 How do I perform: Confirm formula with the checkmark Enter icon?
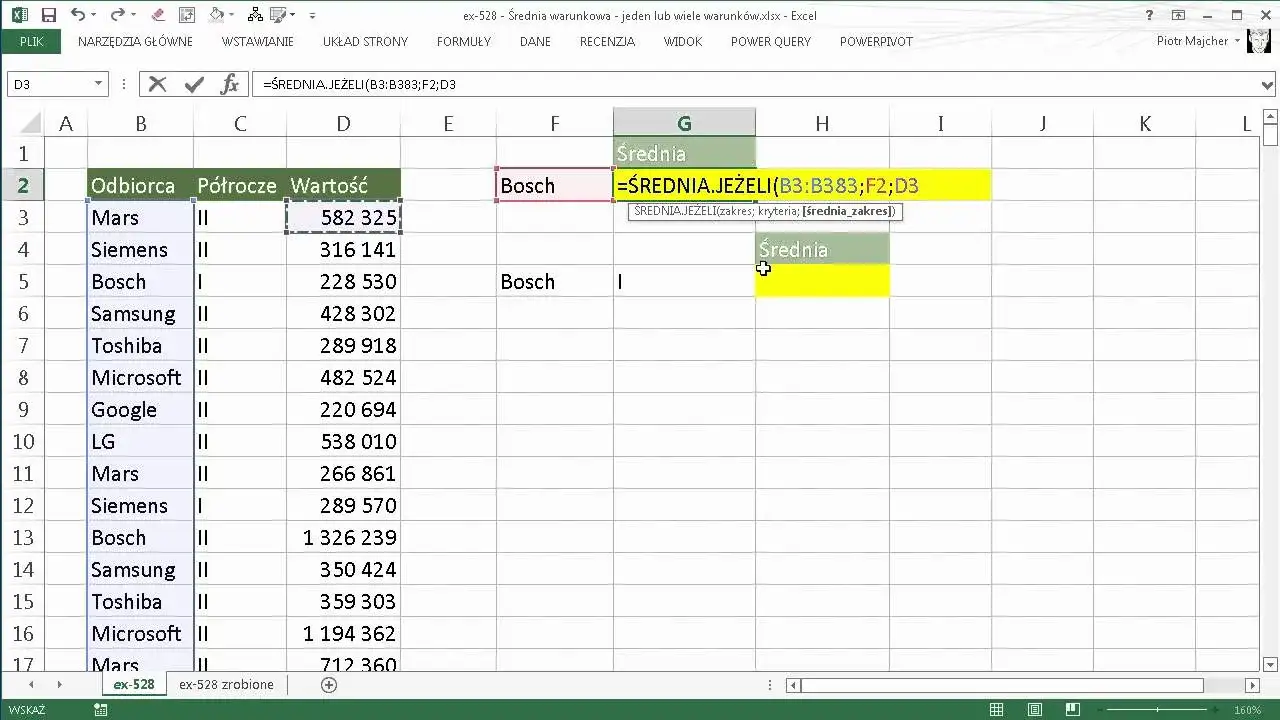coord(194,85)
